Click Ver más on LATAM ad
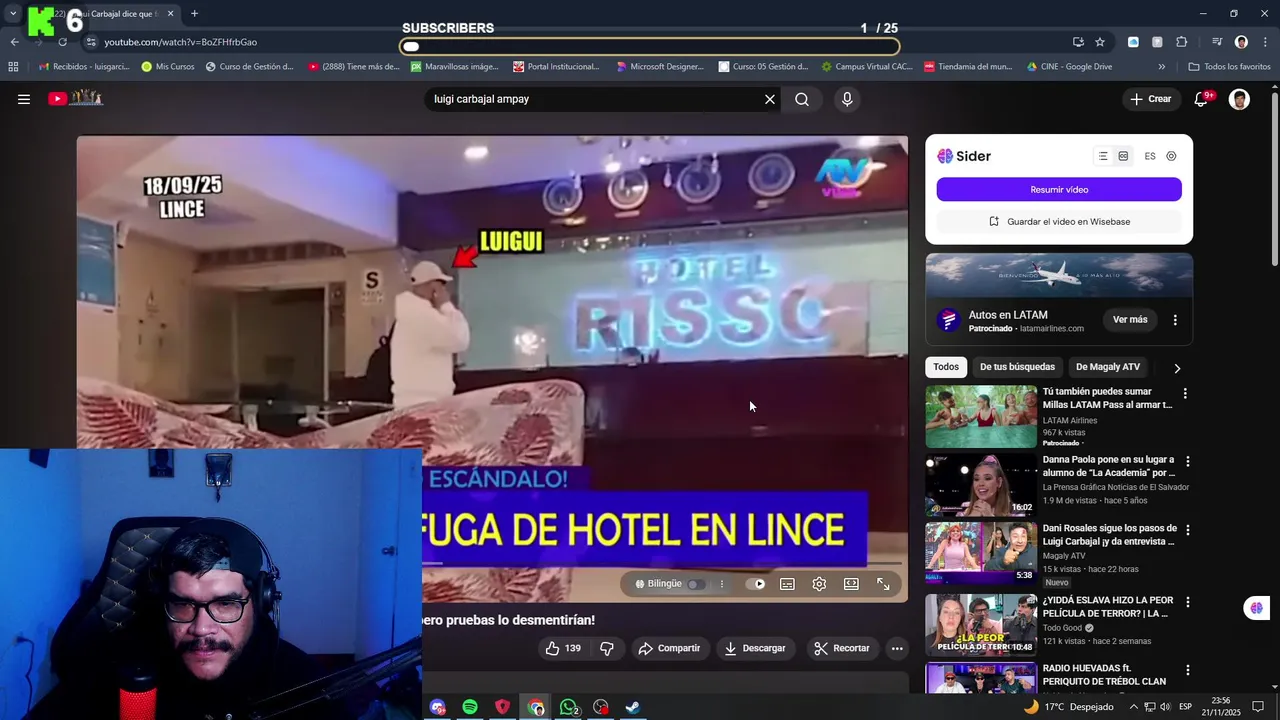The image size is (1280, 720). pos(1130,320)
